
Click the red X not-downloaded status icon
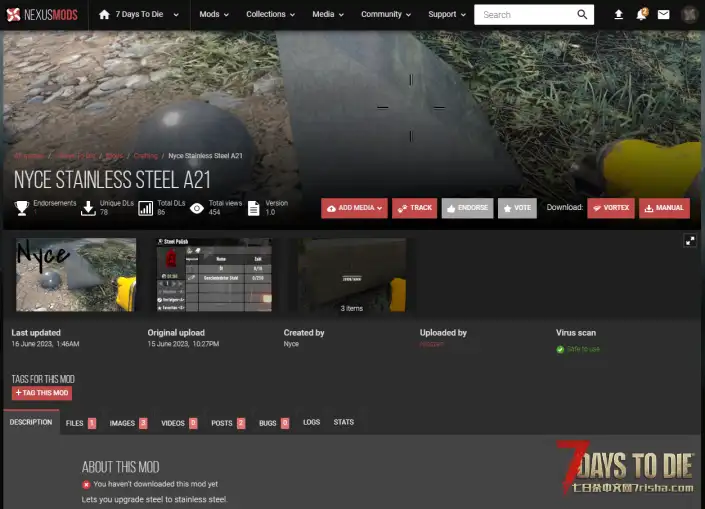(86, 485)
